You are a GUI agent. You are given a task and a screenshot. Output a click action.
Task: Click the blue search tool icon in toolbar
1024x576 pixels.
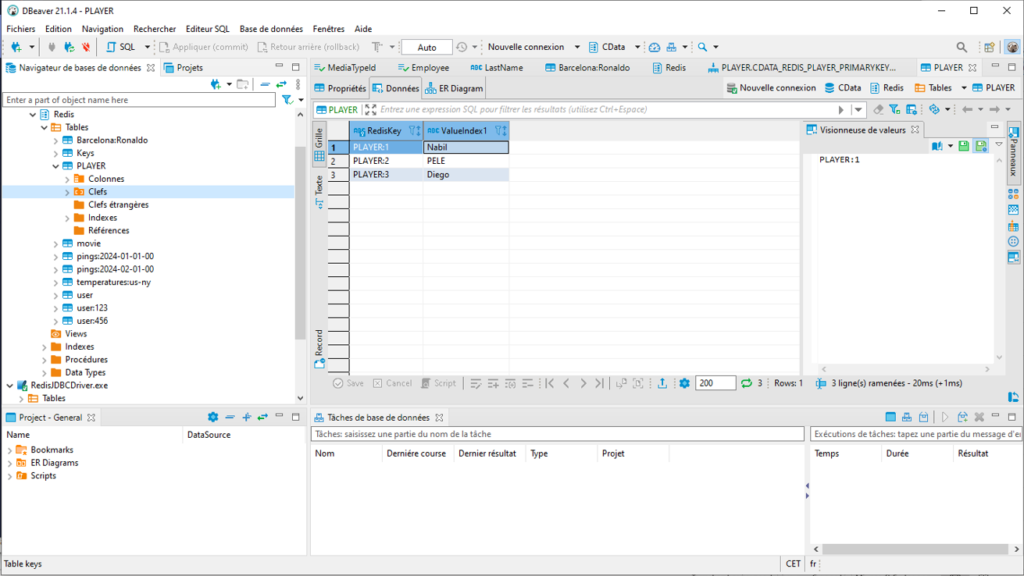[702, 47]
